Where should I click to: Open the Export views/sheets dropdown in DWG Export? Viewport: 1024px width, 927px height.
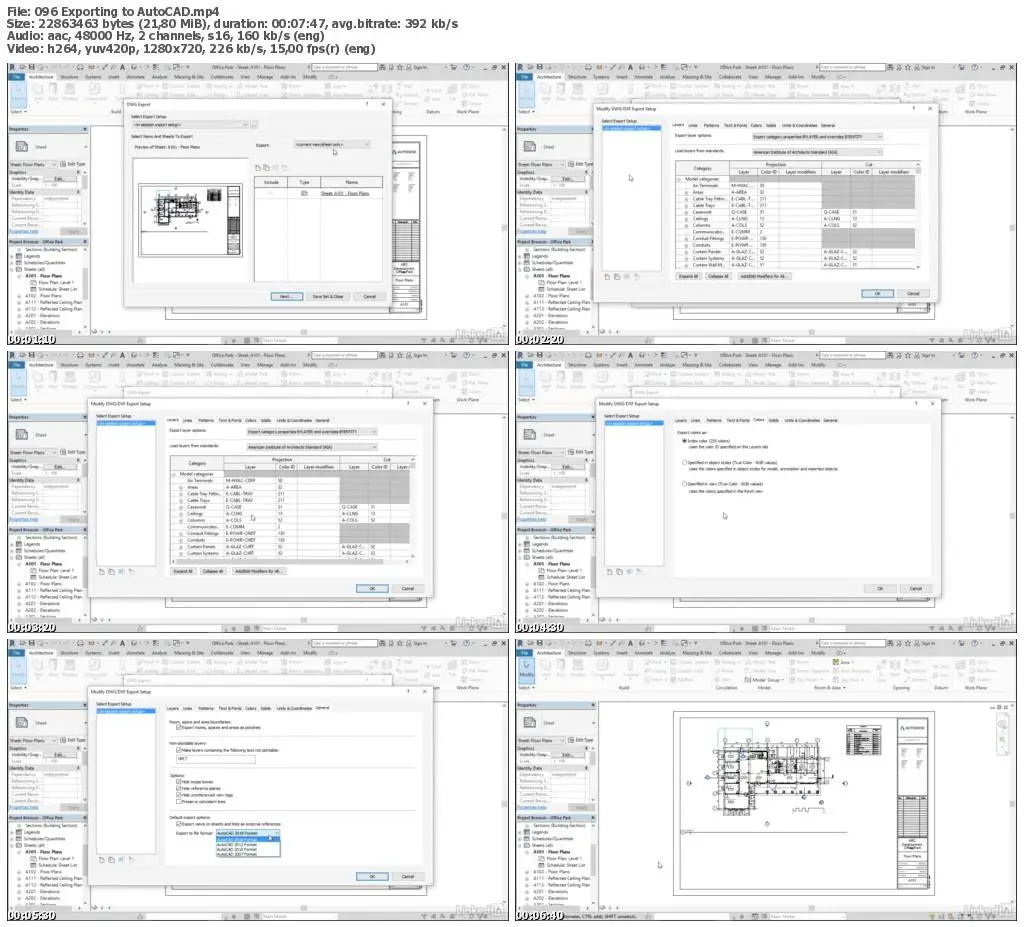point(332,144)
